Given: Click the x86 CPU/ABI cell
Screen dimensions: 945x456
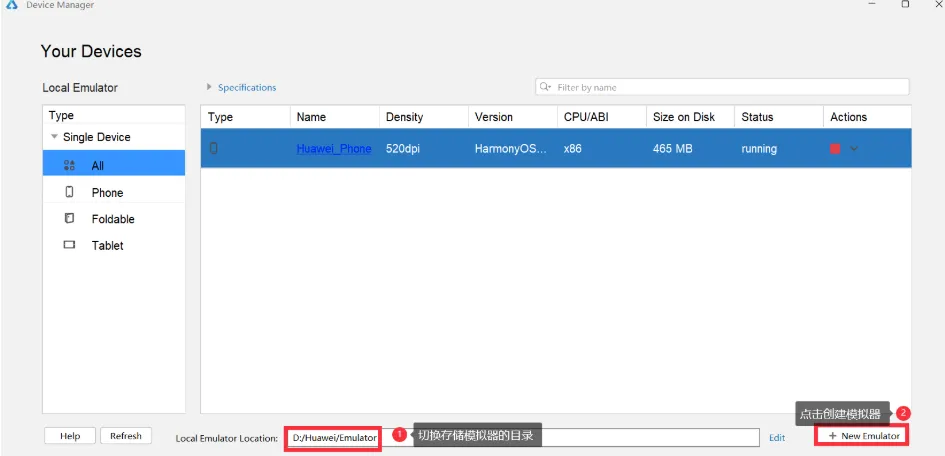Looking at the screenshot, I should click(x=573, y=149).
